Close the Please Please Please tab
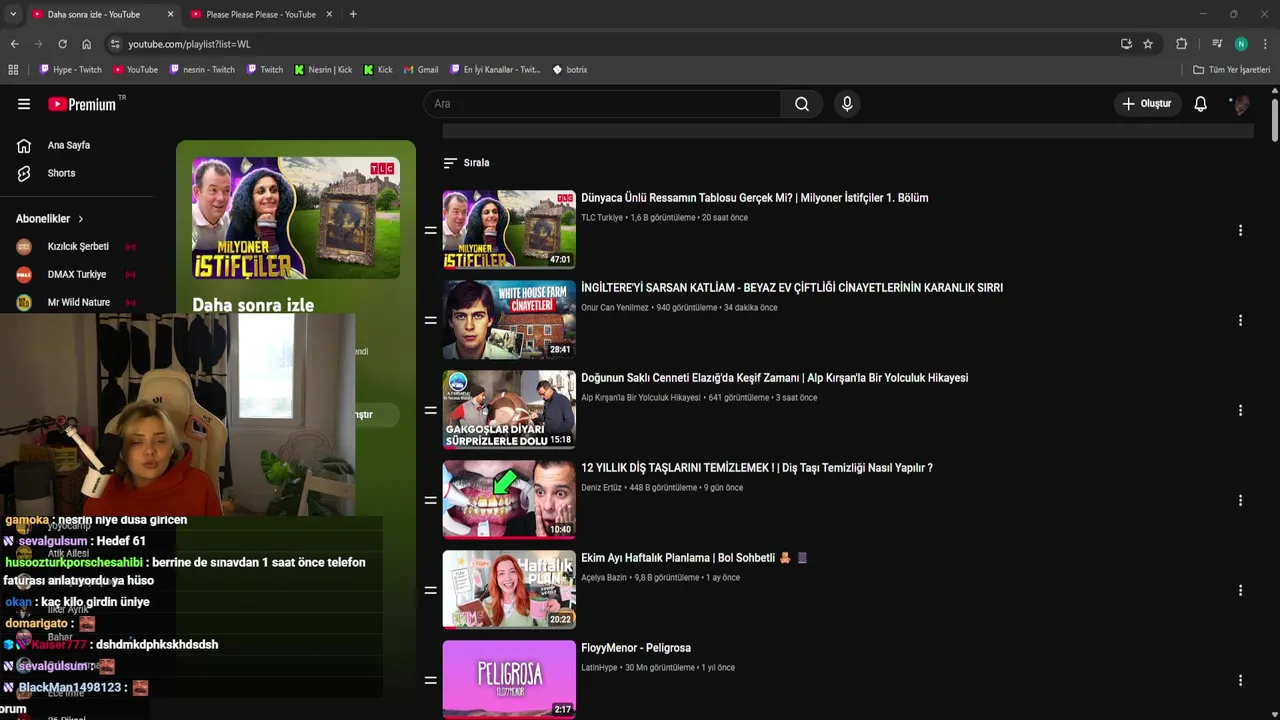This screenshot has height=720, width=1280. click(327, 14)
